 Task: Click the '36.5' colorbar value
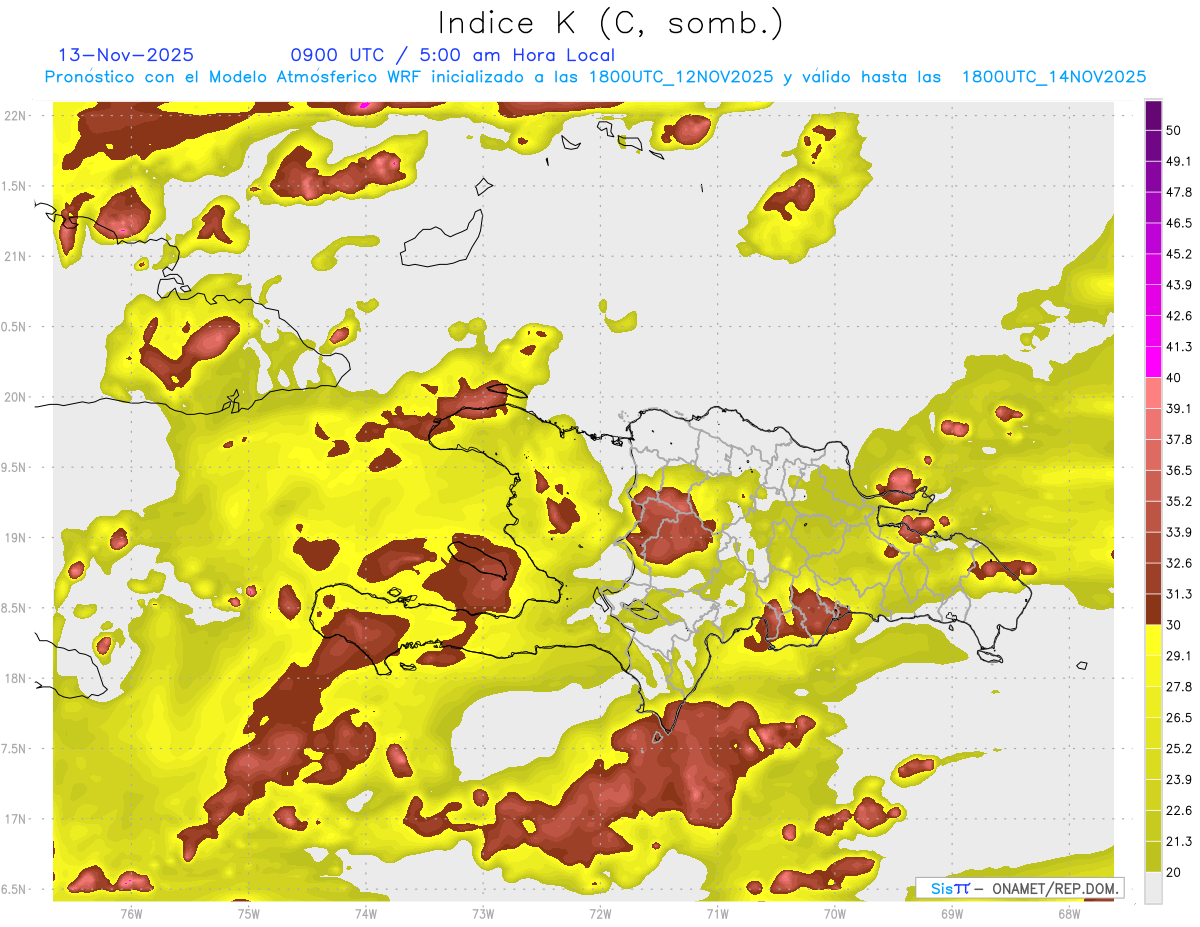[x=1179, y=470]
